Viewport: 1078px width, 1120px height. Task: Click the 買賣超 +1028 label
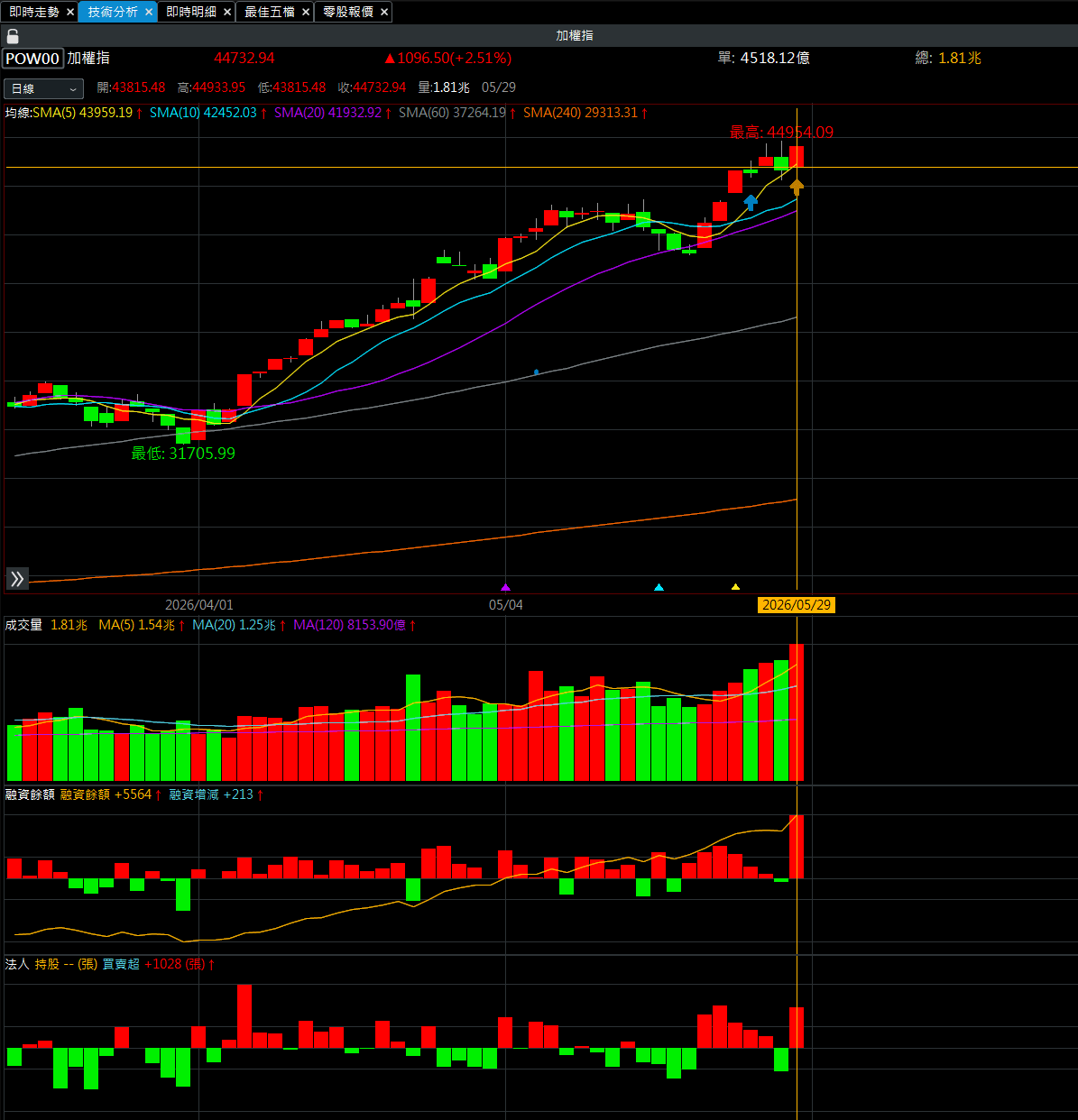pos(159,964)
